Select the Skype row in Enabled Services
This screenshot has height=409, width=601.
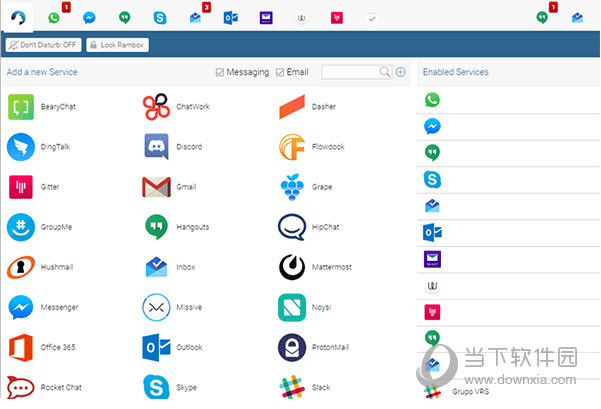[x=508, y=180]
